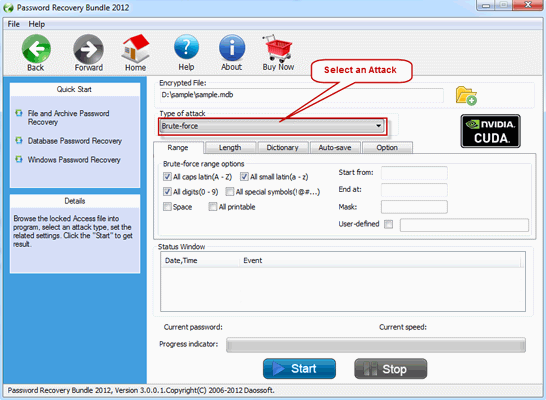The image size is (546, 400).
Task: Click the Current password label
Action: [193, 327]
